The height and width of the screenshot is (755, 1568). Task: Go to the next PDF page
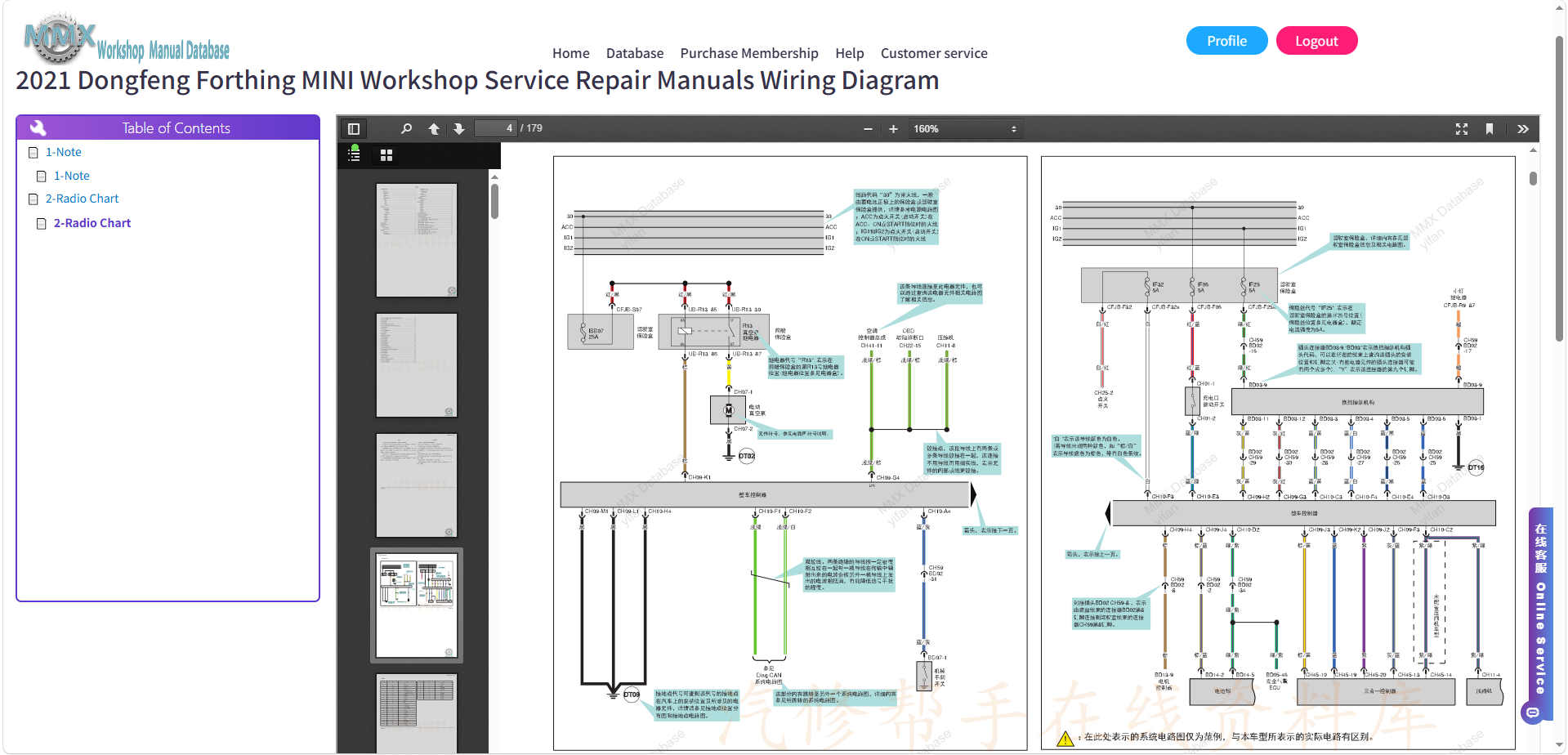[x=459, y=129]
